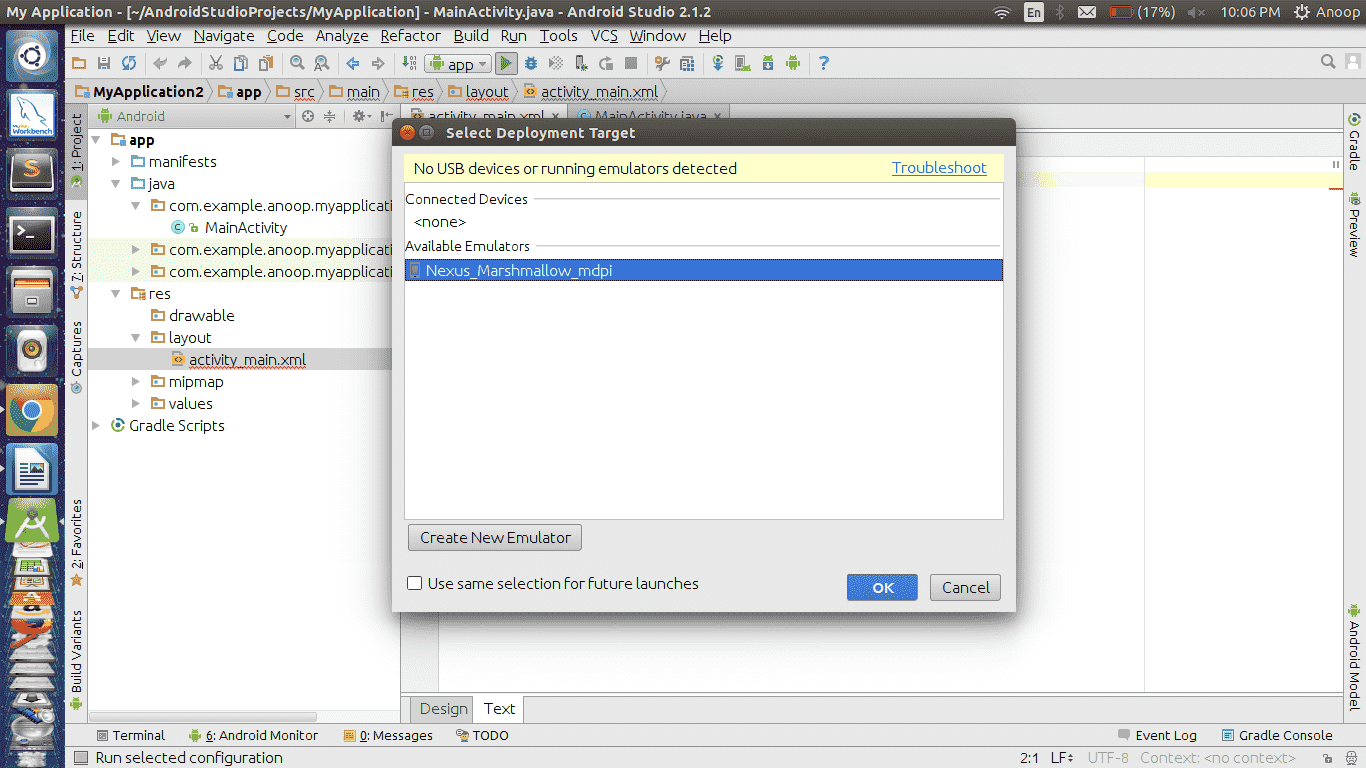This screenshot has height=768, width=1366.
Task: Click the Attach debugger to process icon
Action: [581, 63]
